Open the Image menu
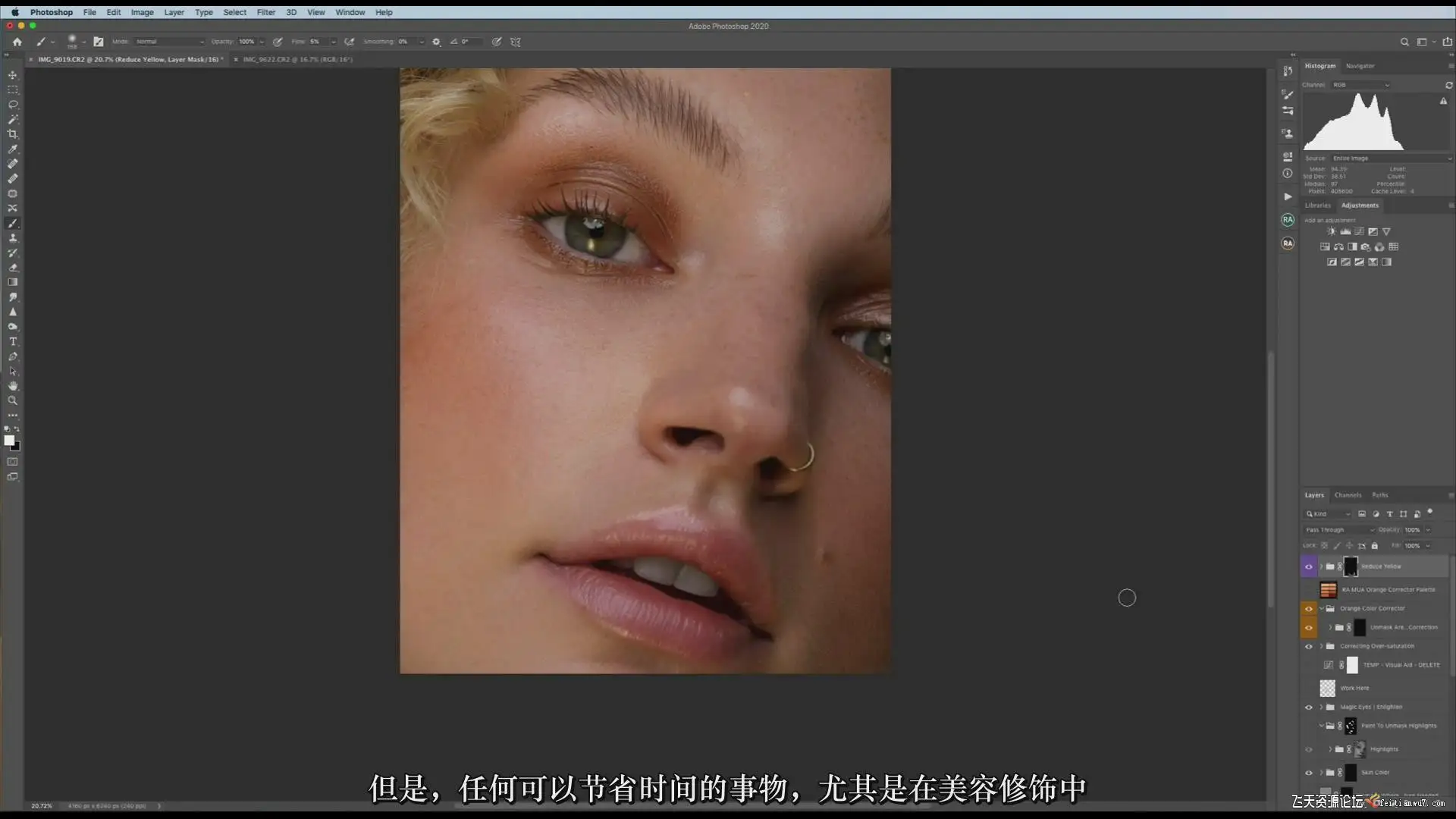Image resolution: width=1456 pixels, height=819 pixels. [142, 12]
